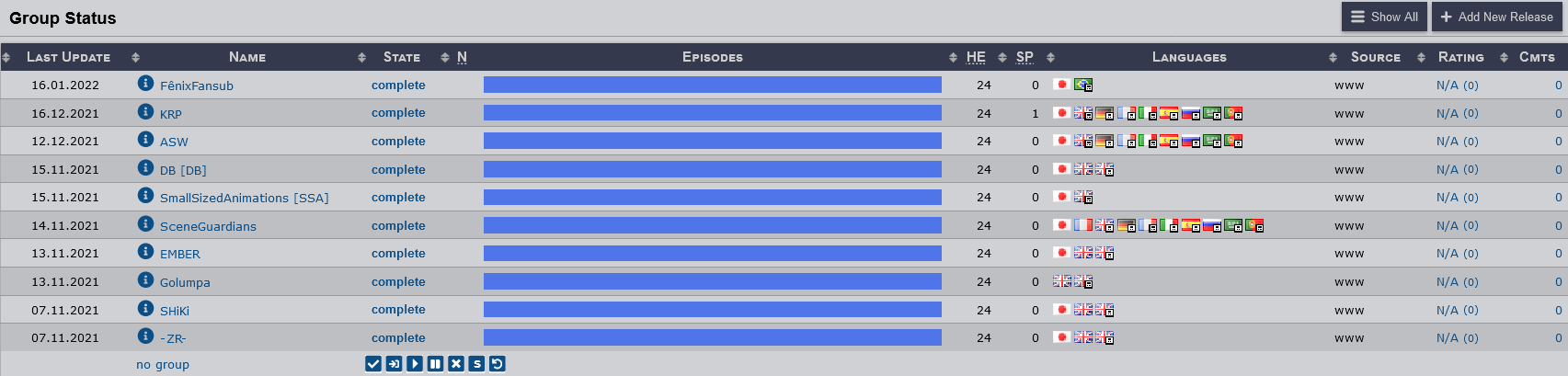Screen dimensions: 1568x376
Task: Click the play status filter icon
Action: [415, 364]
